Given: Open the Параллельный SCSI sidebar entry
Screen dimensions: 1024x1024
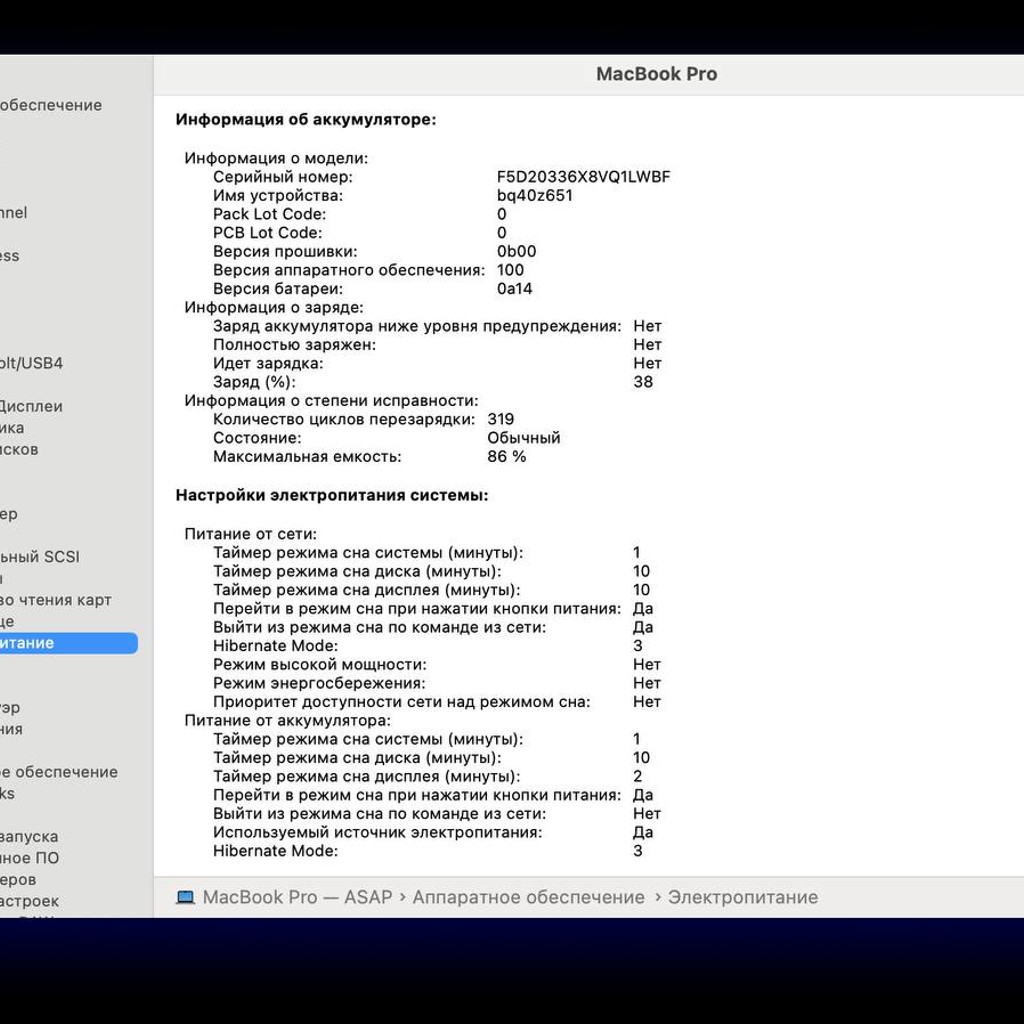Looking at the screenshot, I should (x=40, y=557).
